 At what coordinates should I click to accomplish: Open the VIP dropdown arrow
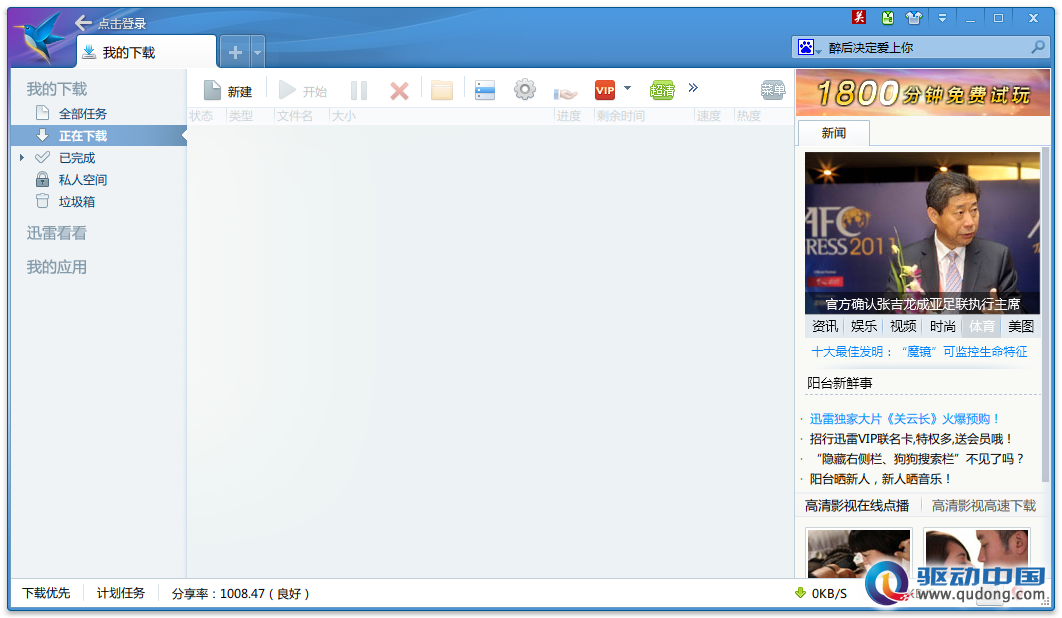(x=627, y=88)
